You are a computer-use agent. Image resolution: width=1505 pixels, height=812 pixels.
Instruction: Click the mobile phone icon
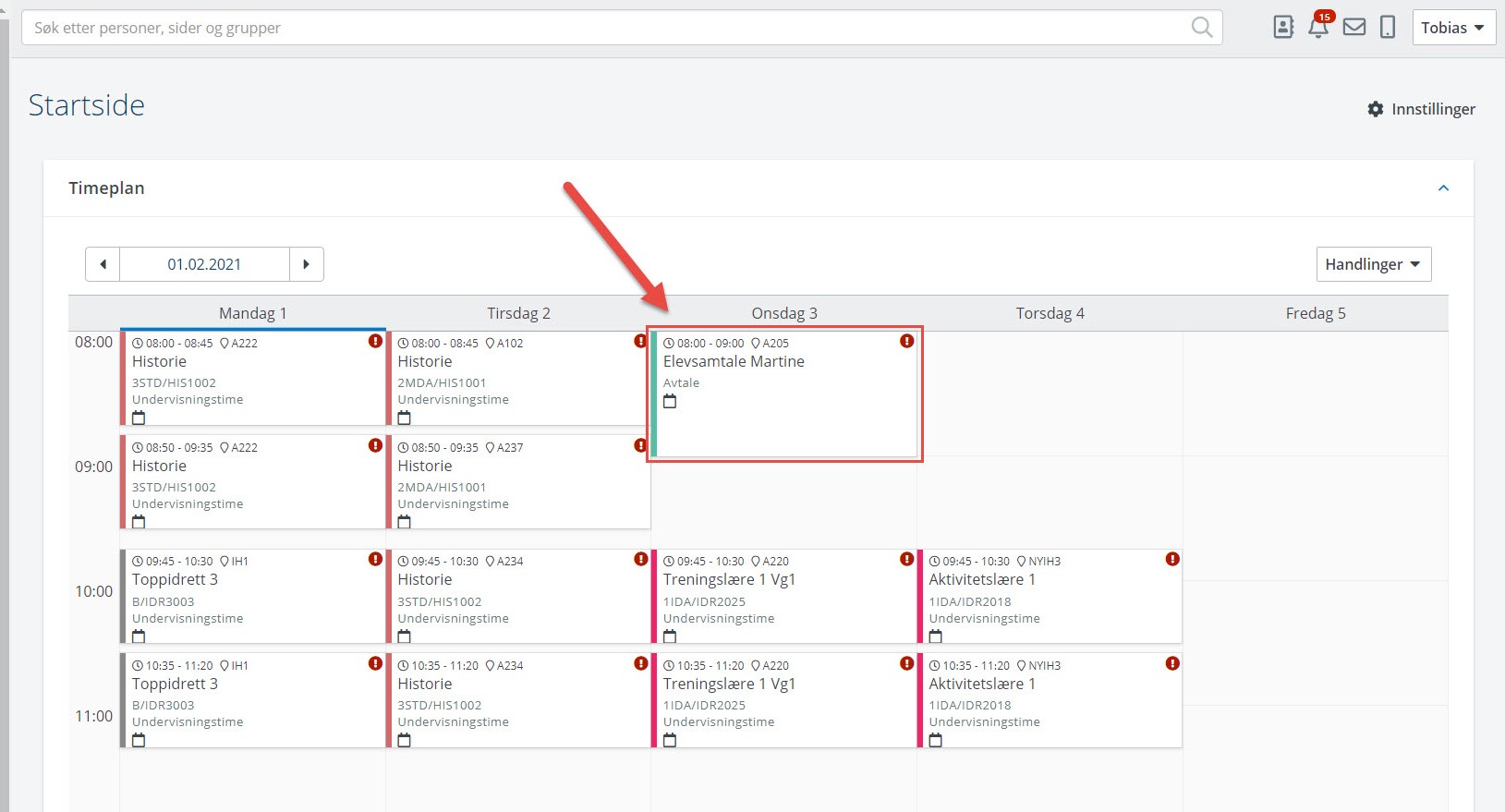coord(1387,28)
